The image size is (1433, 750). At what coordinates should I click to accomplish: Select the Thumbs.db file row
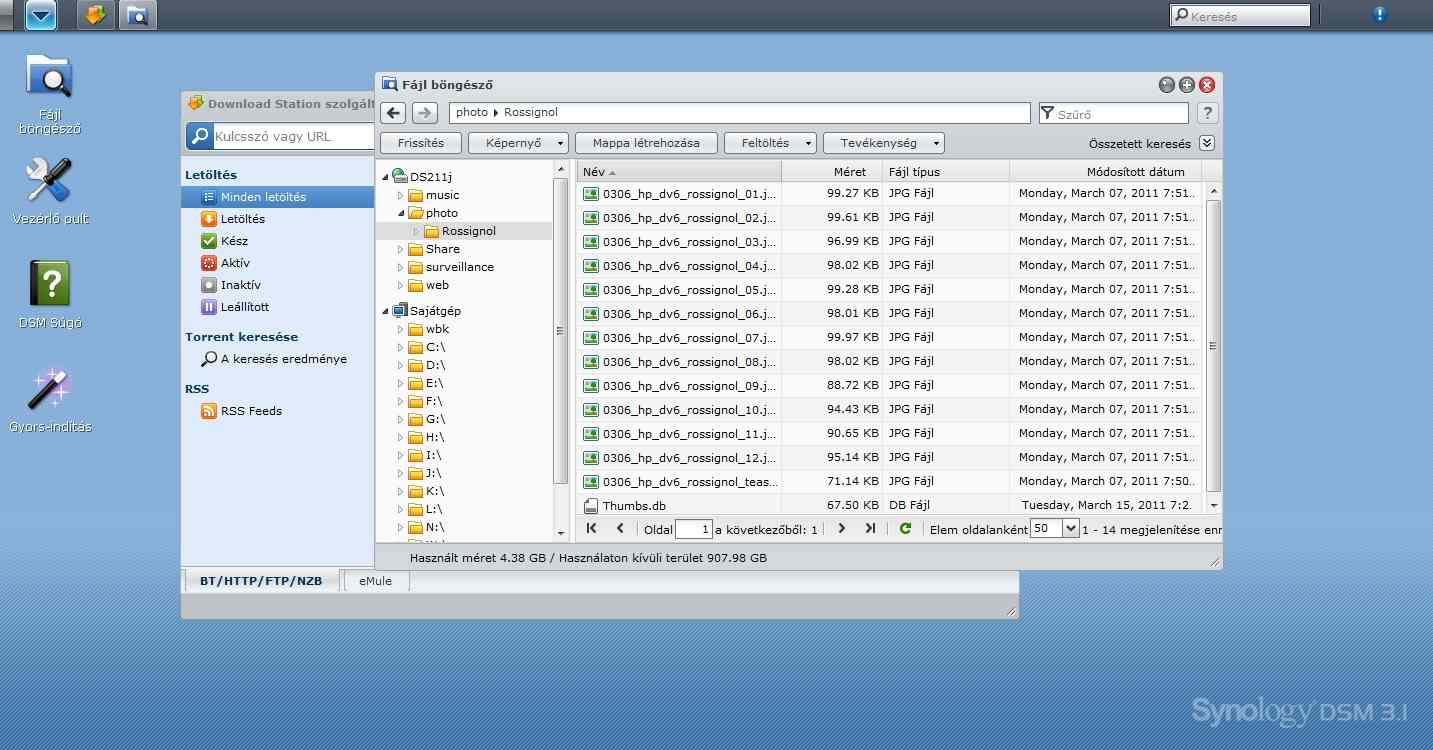tap(680, 506)
